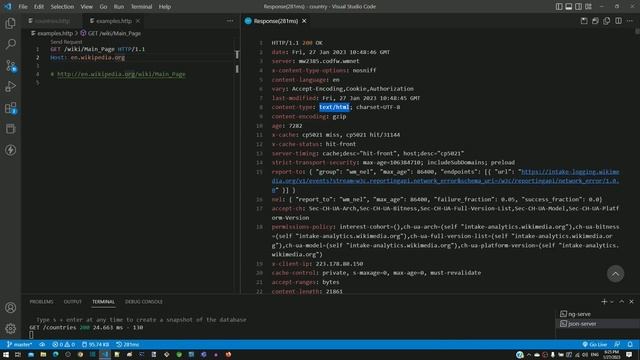Close the examples.http tab
This screenshot has width=640, height=360.
138,21
